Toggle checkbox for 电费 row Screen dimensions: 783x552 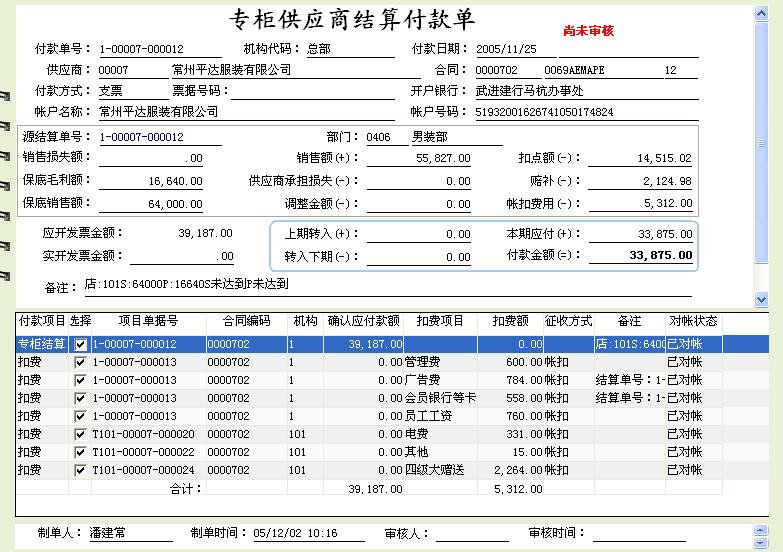[x=80, y=434]
